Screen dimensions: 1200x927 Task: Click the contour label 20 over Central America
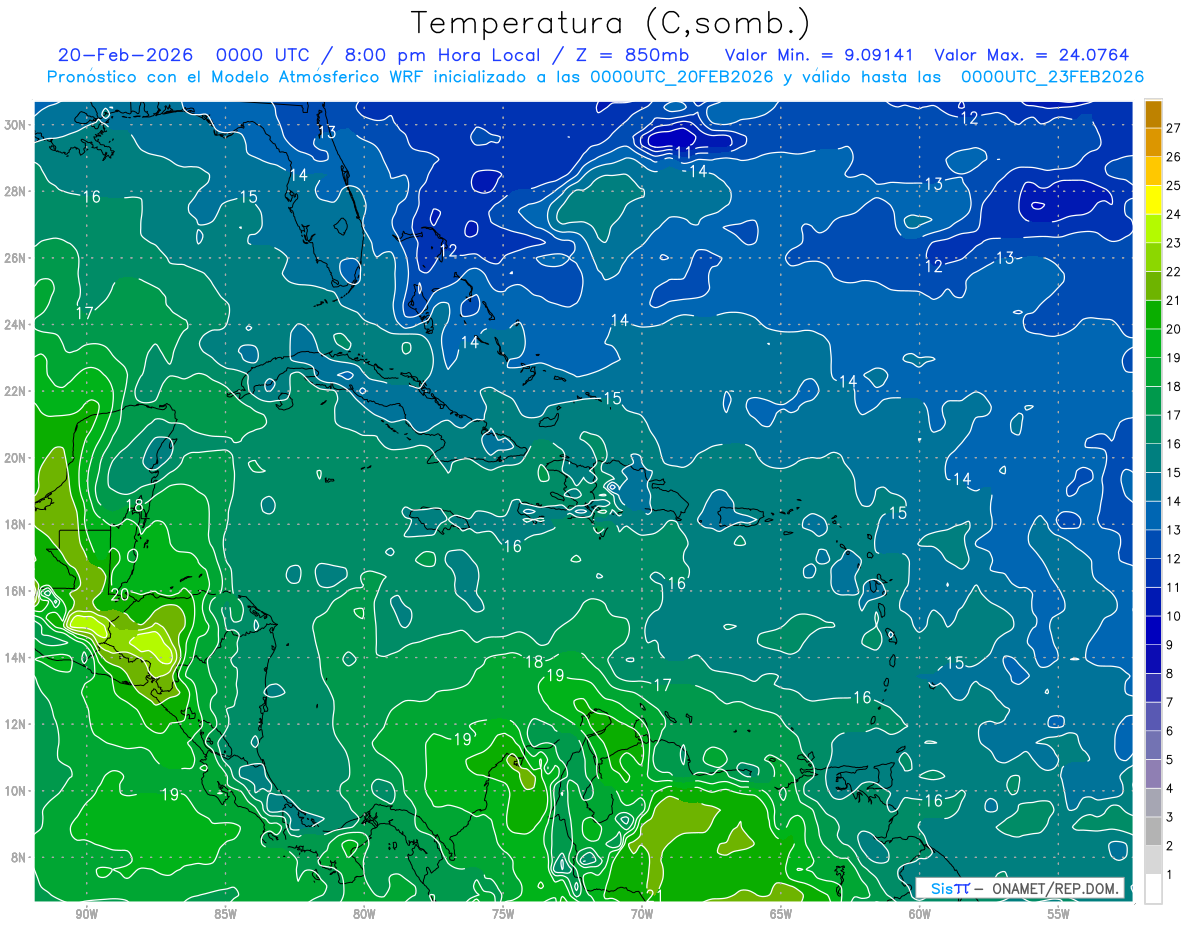(x=120, y=595)
